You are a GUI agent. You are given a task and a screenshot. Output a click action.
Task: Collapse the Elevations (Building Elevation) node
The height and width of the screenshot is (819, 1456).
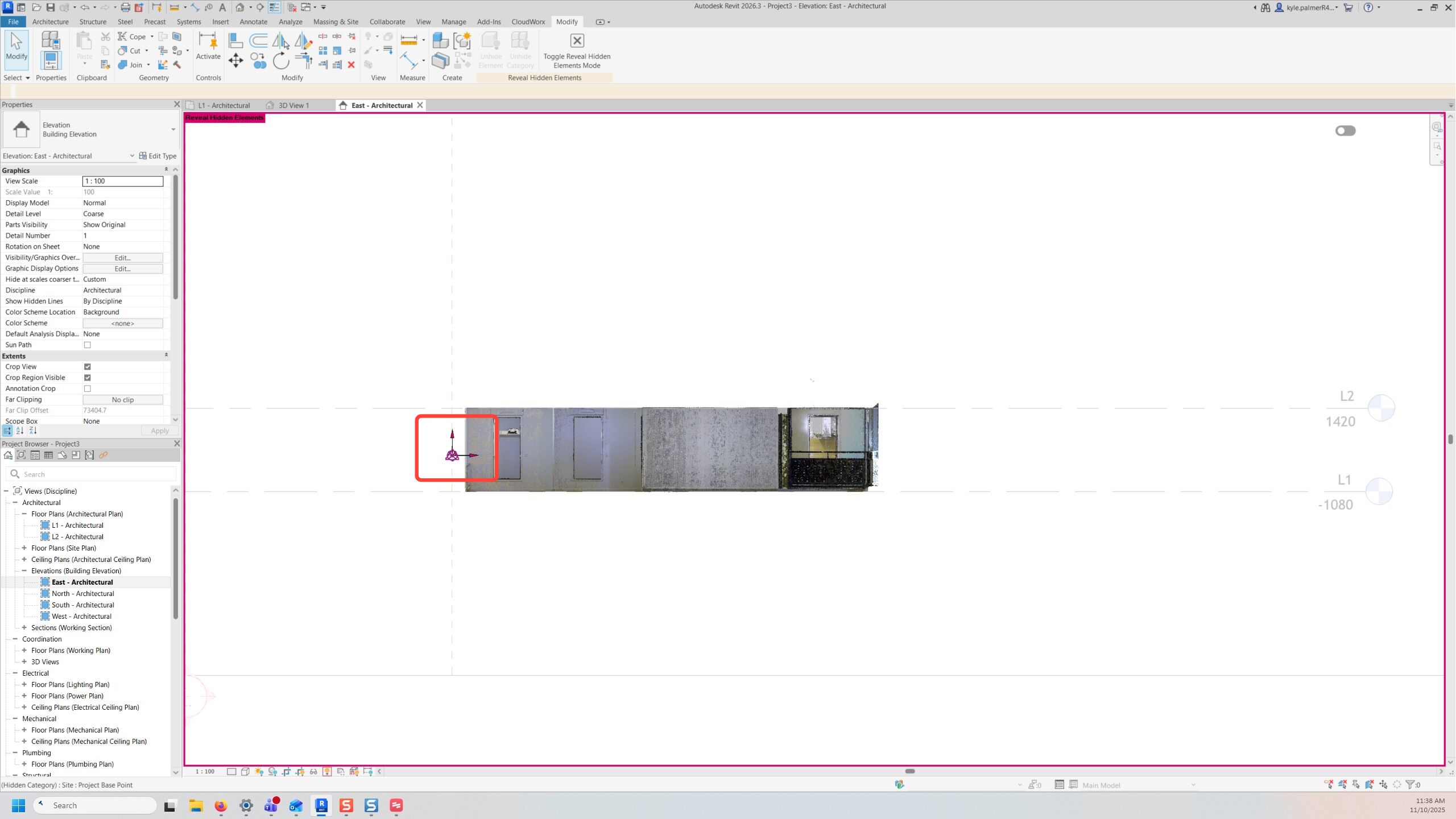pos(24,571)
